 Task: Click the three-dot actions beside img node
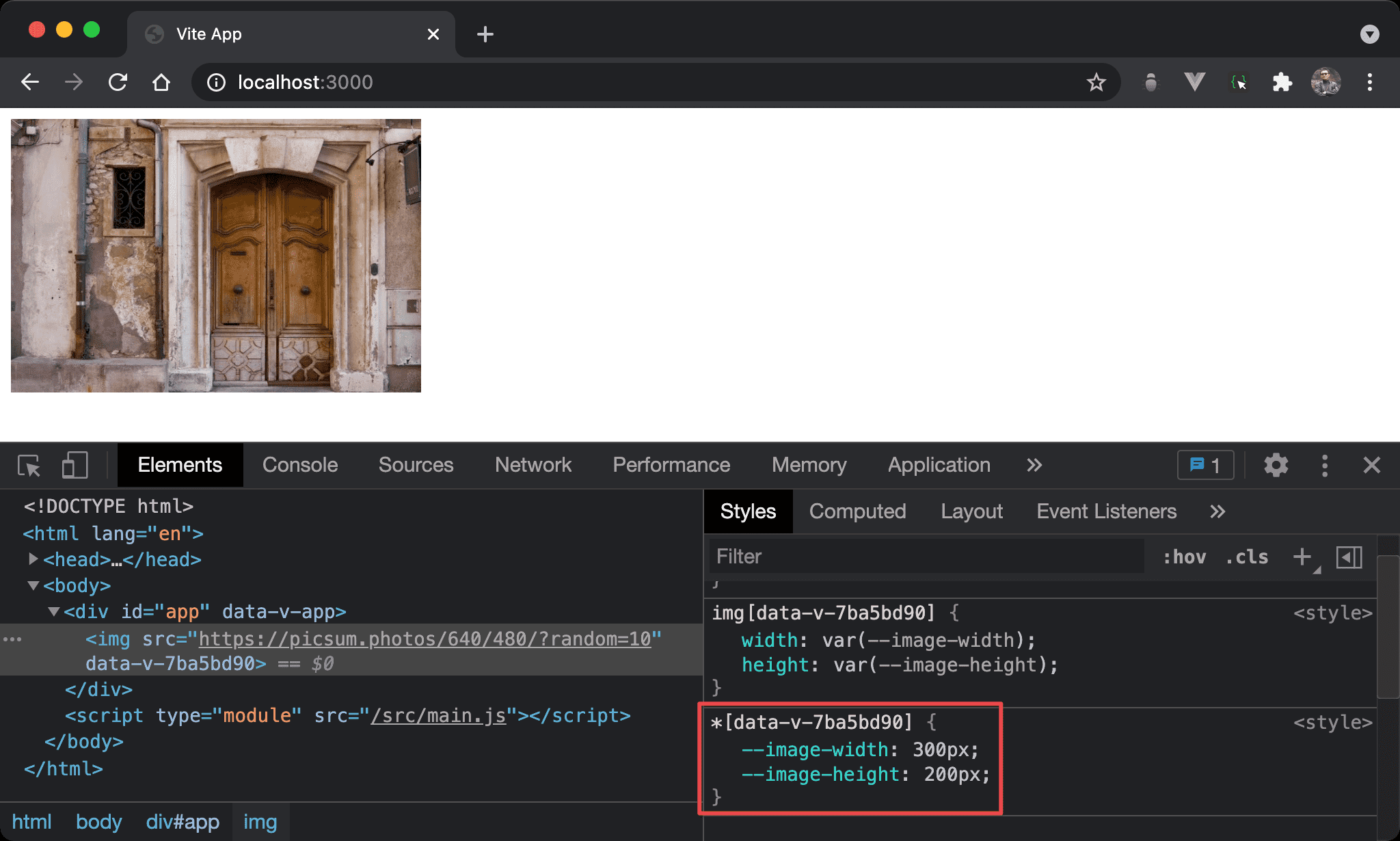pos(12,639)
